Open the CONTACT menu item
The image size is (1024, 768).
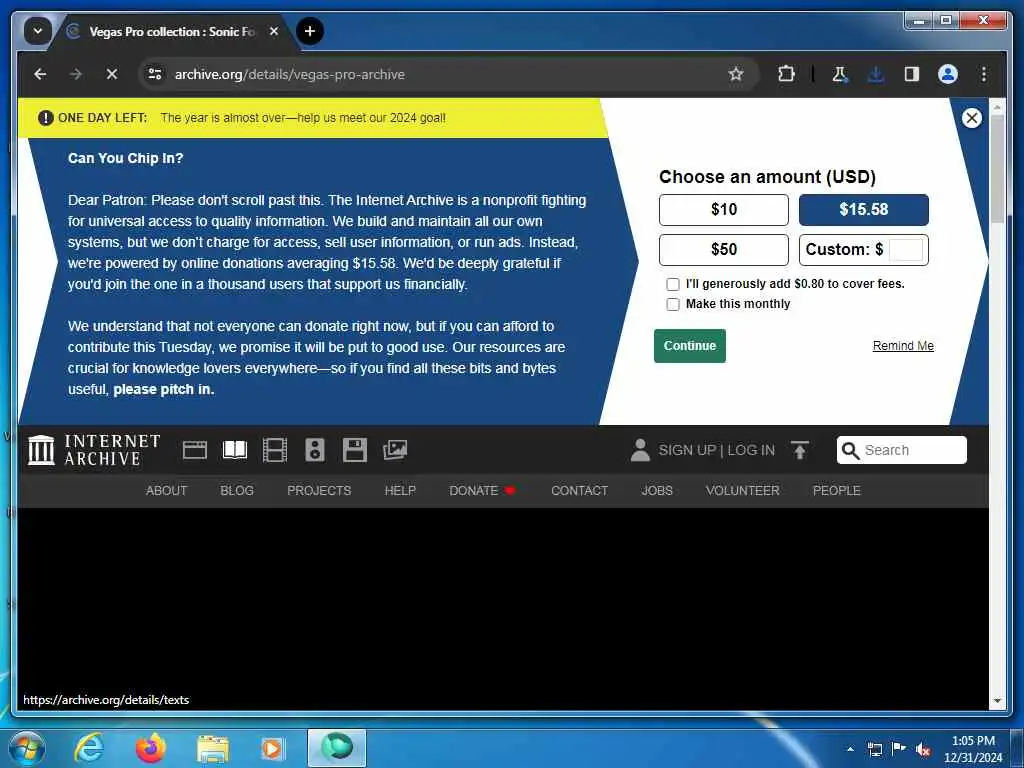[579, 490]
